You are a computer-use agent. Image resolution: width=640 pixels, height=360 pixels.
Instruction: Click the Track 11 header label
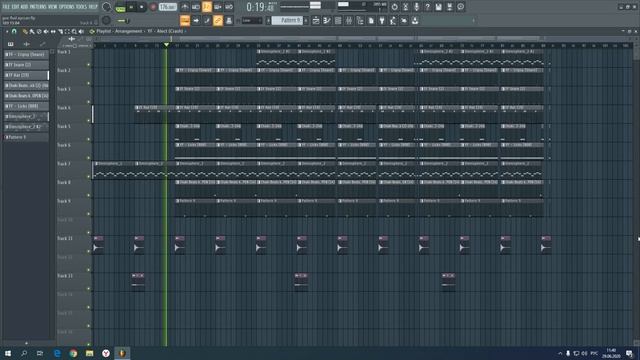pyautogui.click(x=65, y=238)
